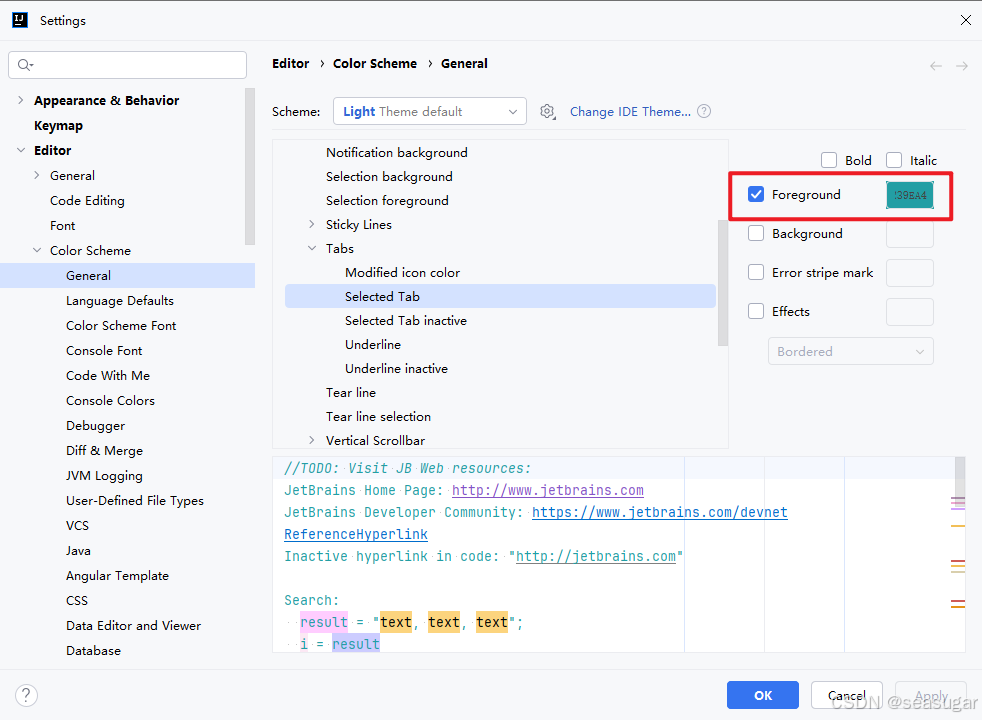The image size is (982, 720).
Task: Select Language Defaults page
Action: tap(120, 301)
